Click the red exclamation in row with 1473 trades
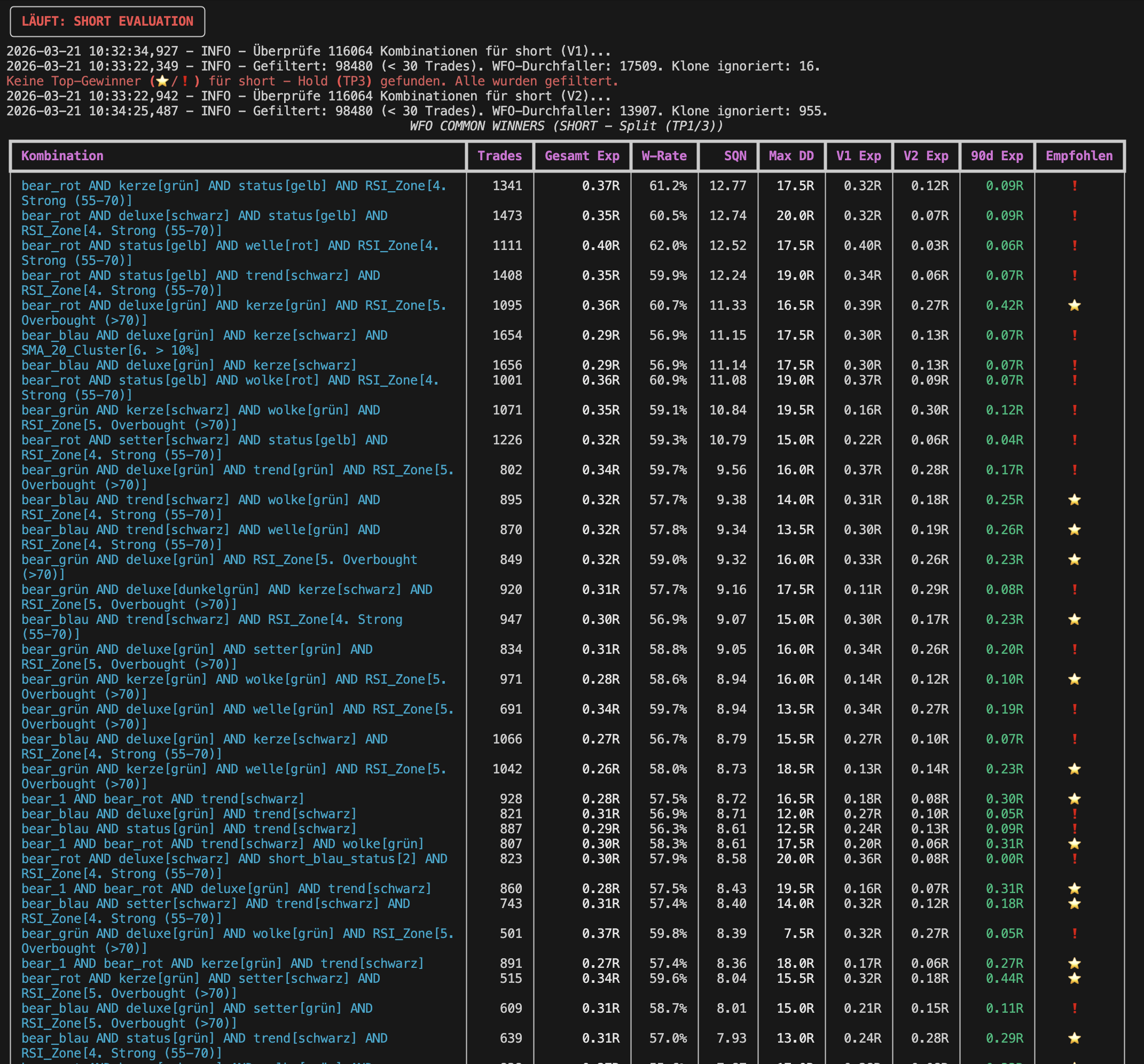The width and height of the screenshot is (1144, 1064). click(x=1074, y=216)
